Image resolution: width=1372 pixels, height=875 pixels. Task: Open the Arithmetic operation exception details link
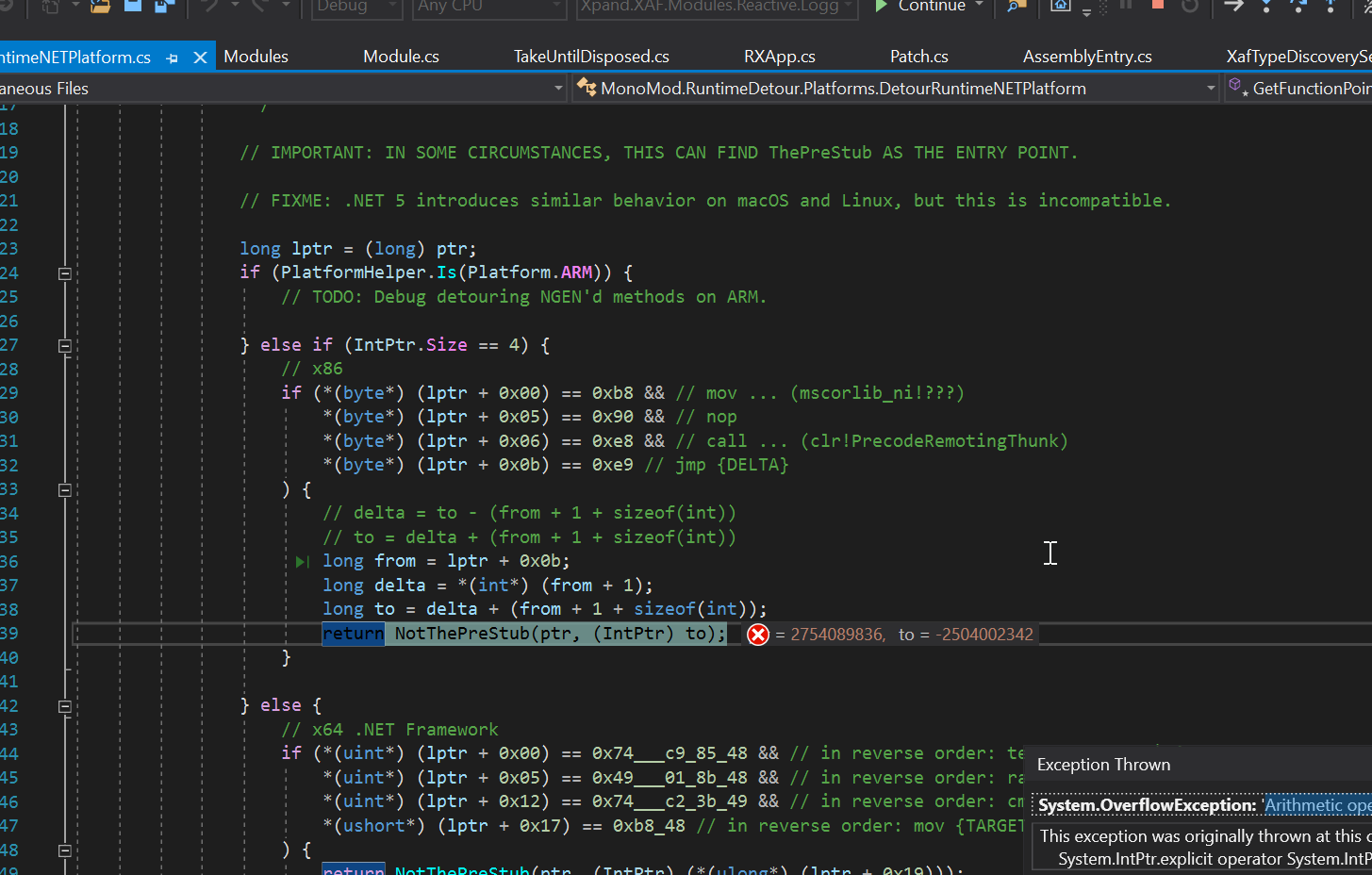click(1318, 805)
